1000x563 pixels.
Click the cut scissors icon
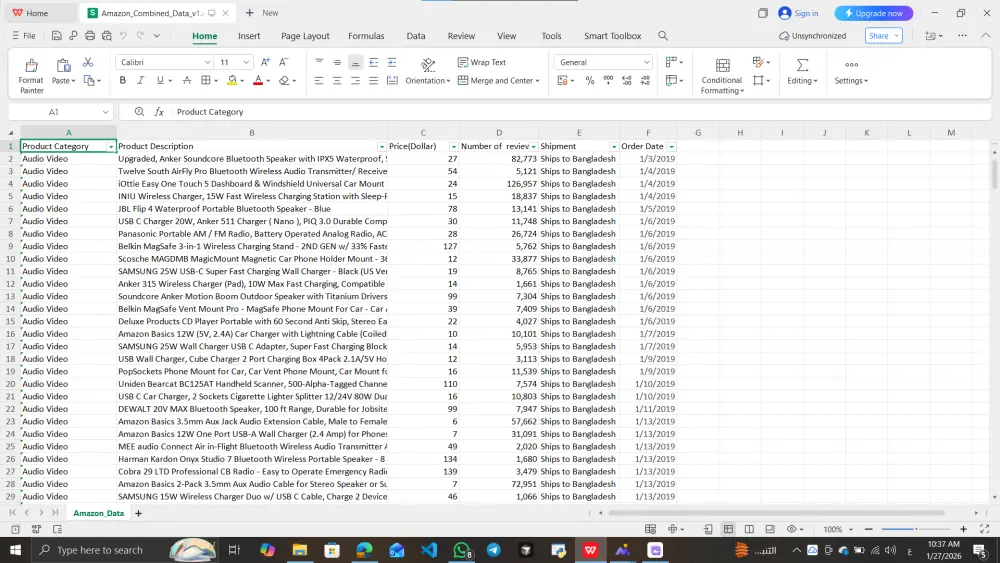click(88, 62)
